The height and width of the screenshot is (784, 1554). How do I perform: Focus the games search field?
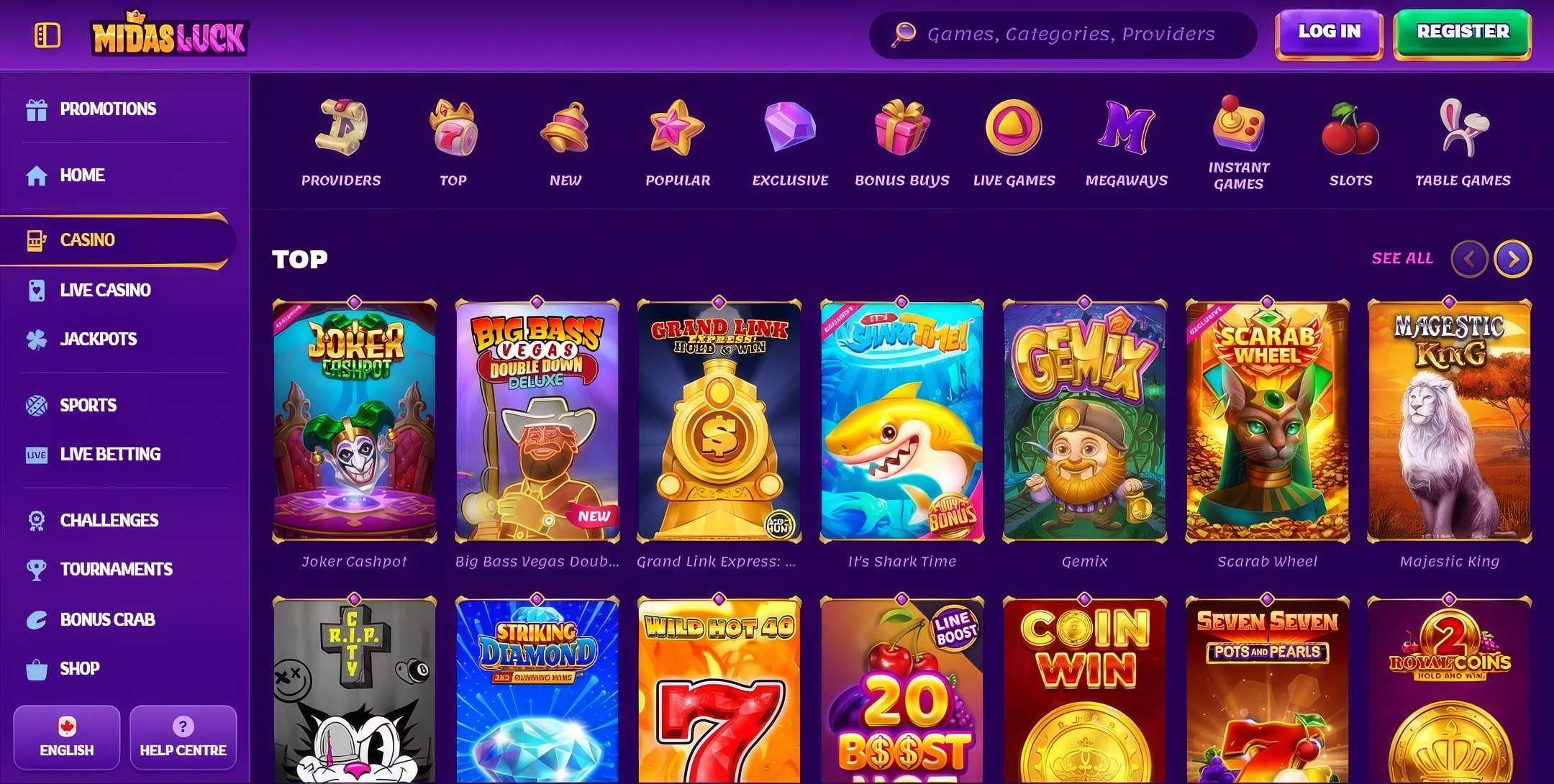click(x=1063, y=34)
